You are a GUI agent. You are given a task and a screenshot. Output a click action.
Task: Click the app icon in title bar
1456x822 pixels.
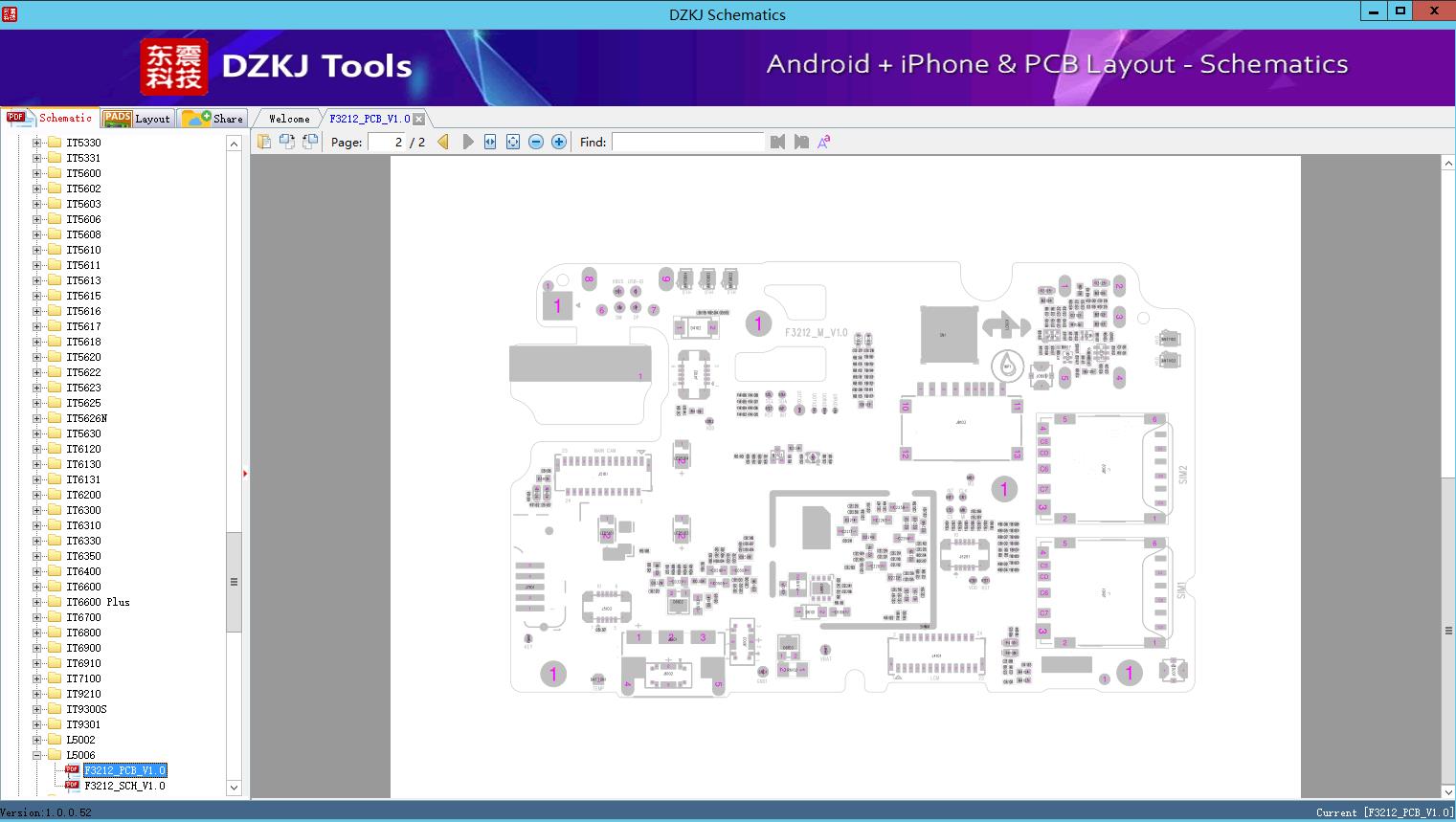click(x=9, y=14)
